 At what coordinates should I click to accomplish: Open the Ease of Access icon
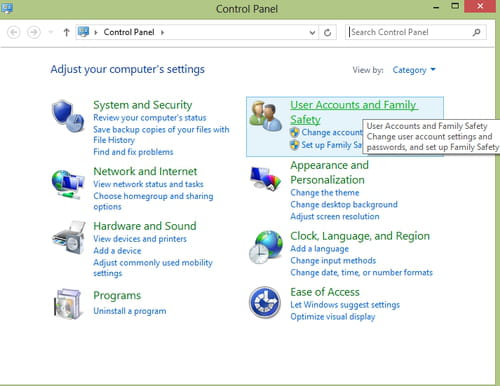pos(265,302)
